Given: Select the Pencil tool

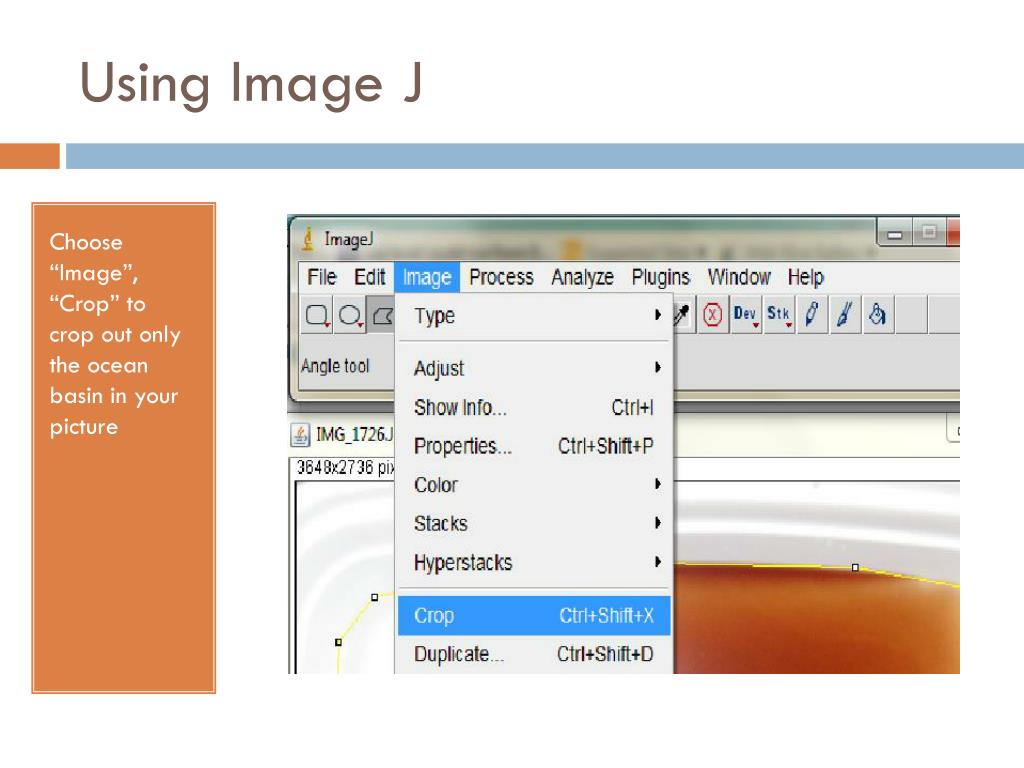Looking at the screenshot, I should pyautogui.click(x=812, y=315).
